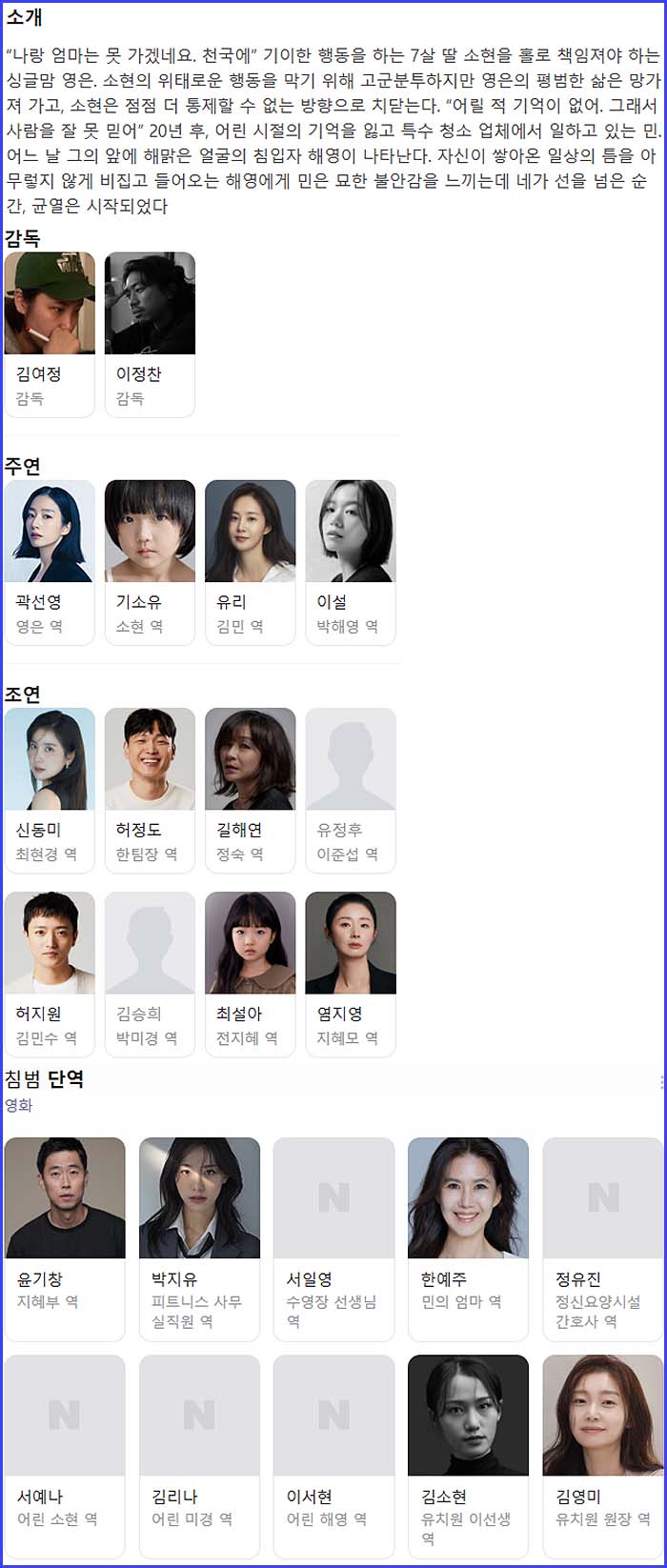Open supporting actress 신동미 photo
667x1568 pixels.
tap(50, 758)
